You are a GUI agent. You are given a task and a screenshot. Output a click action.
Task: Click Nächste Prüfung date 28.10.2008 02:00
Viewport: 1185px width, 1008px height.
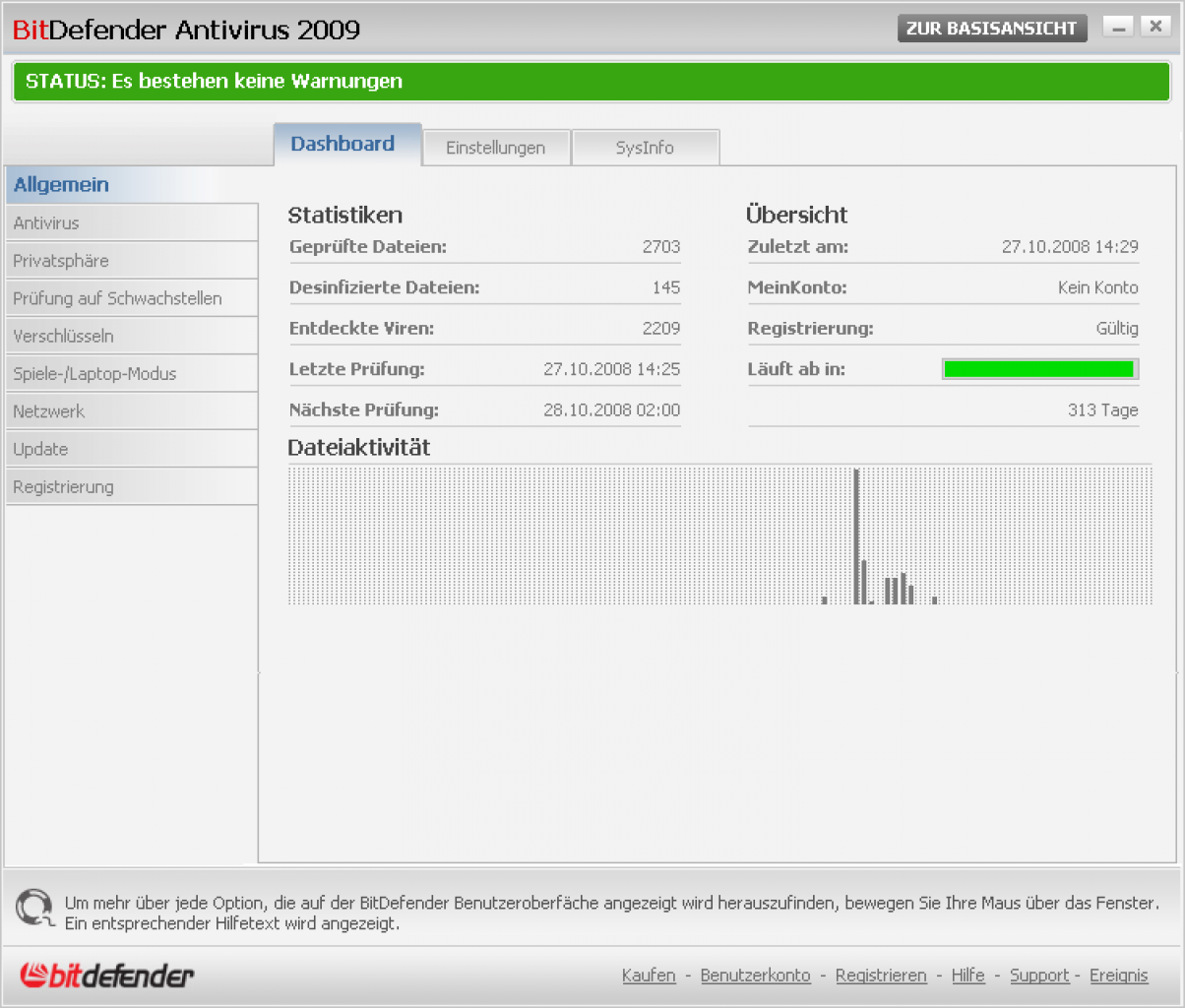612,410
